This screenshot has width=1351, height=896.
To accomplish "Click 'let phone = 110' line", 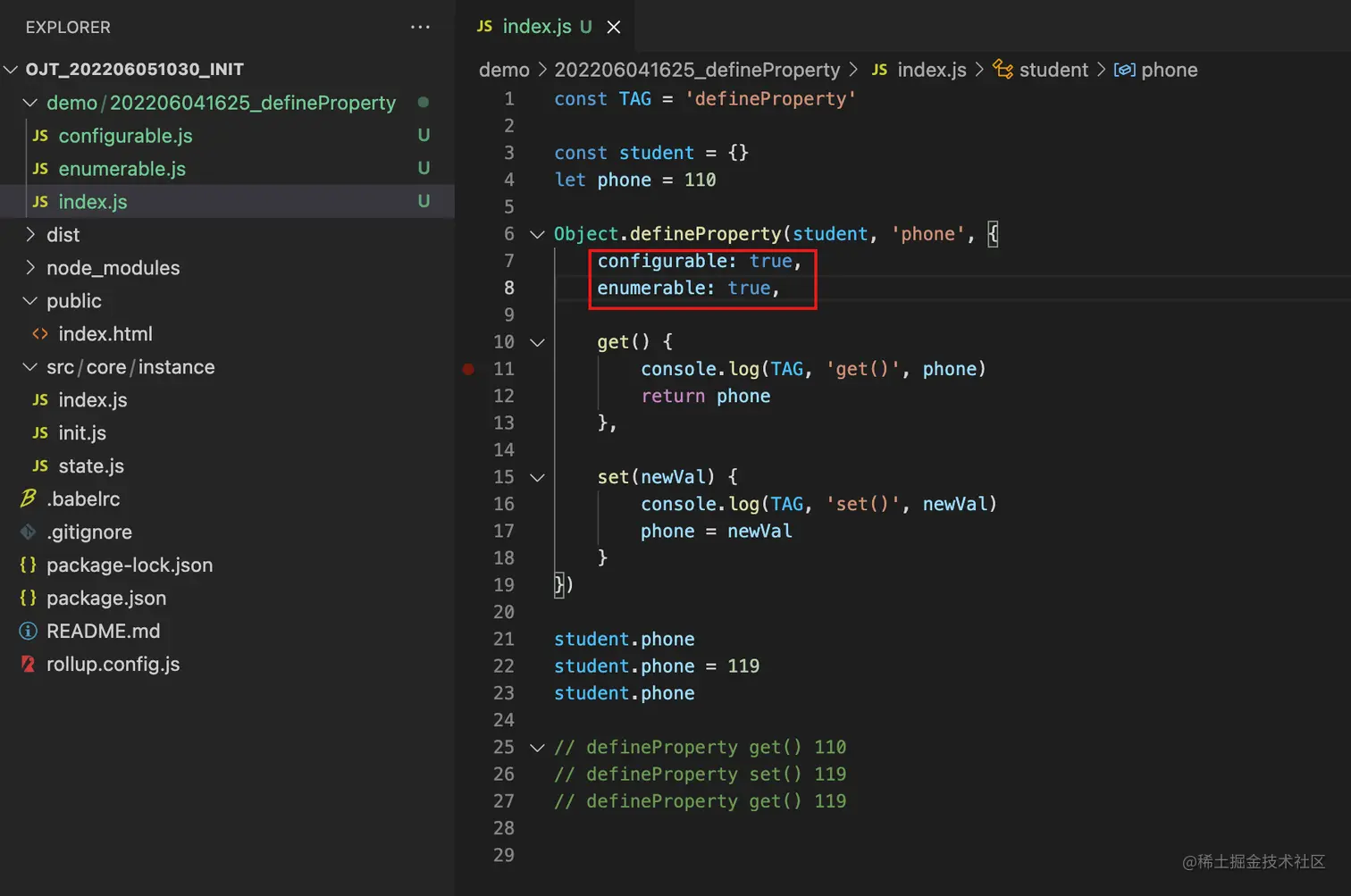I will click(635, 180).
